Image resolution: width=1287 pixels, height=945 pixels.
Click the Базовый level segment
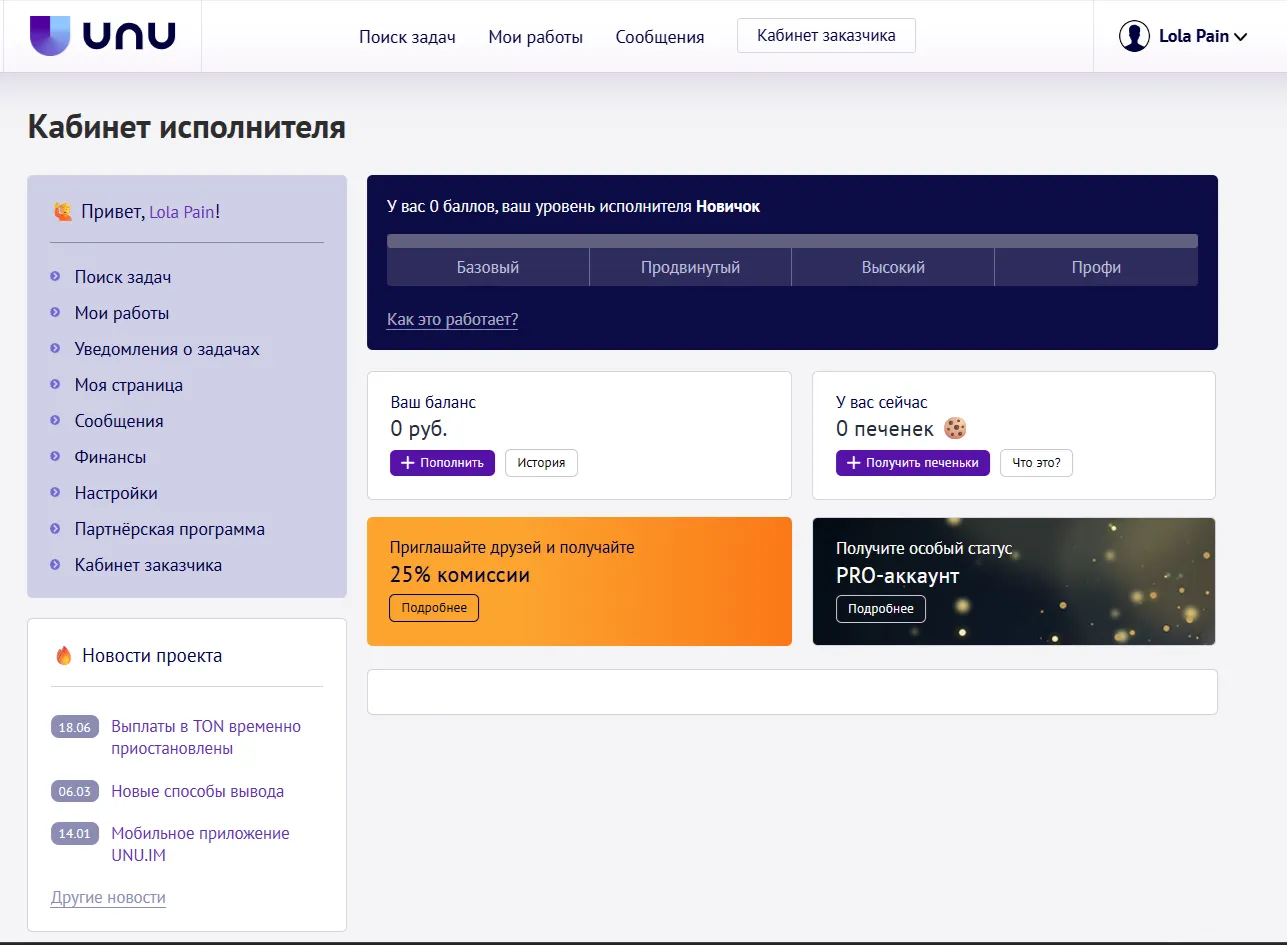488,267
